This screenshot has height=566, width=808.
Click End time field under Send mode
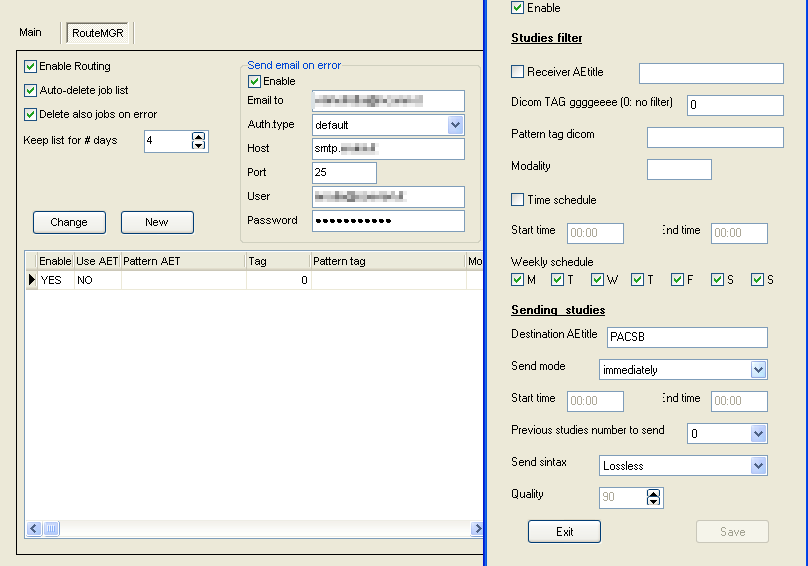(739, 401)
